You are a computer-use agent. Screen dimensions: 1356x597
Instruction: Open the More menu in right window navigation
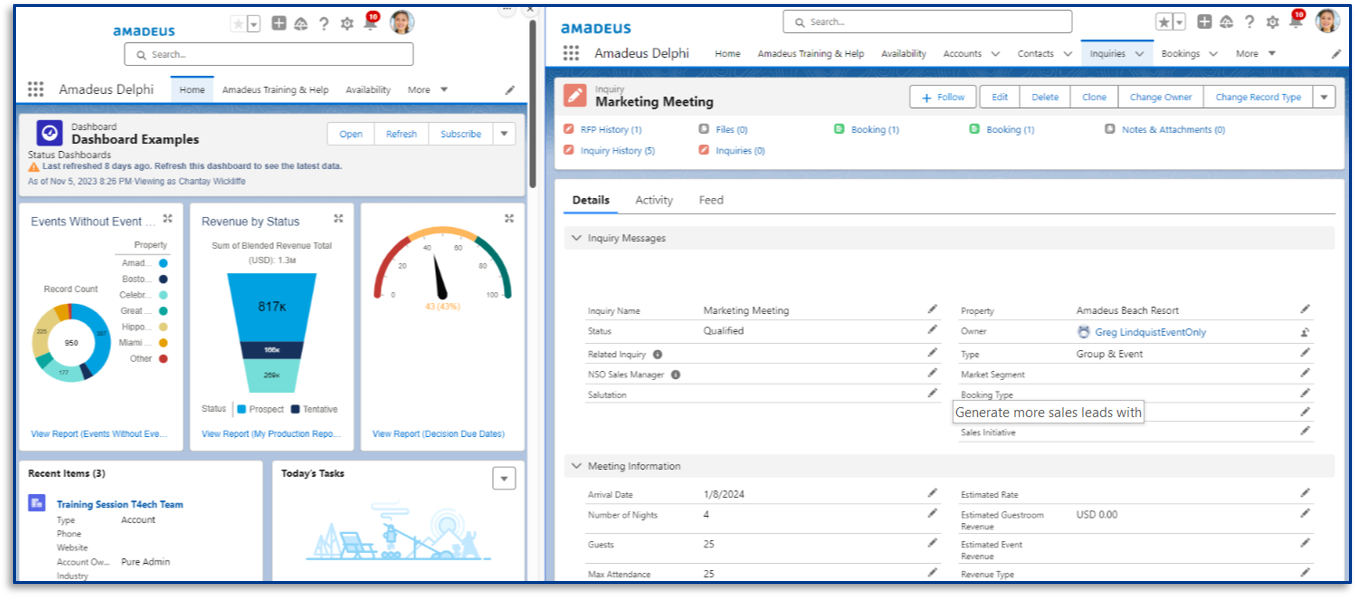(x=1256, y=54)
